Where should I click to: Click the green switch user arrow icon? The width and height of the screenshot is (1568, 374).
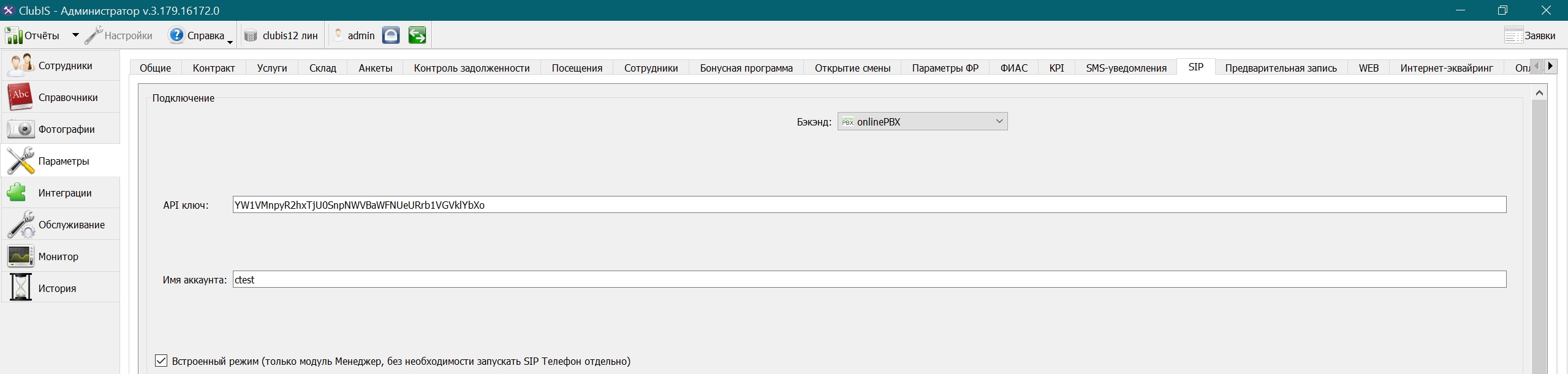[417, 36]
